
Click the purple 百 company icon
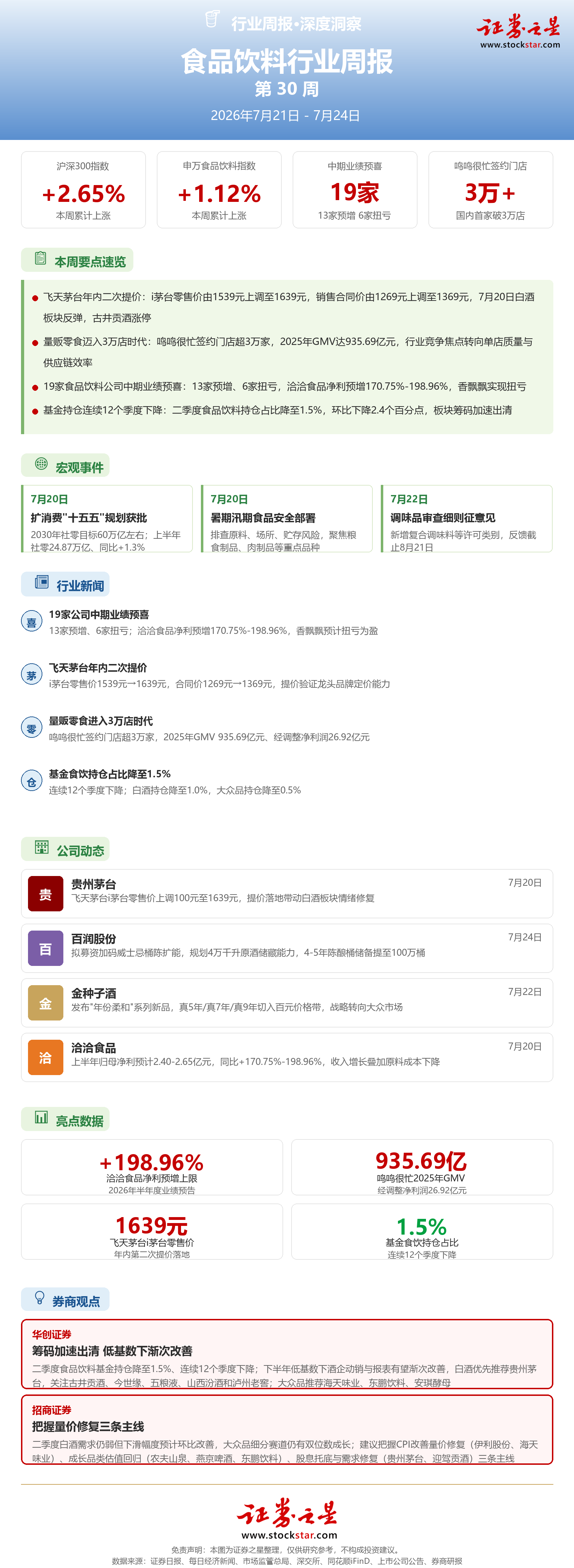pyautogui.click(x=45, y=948)
